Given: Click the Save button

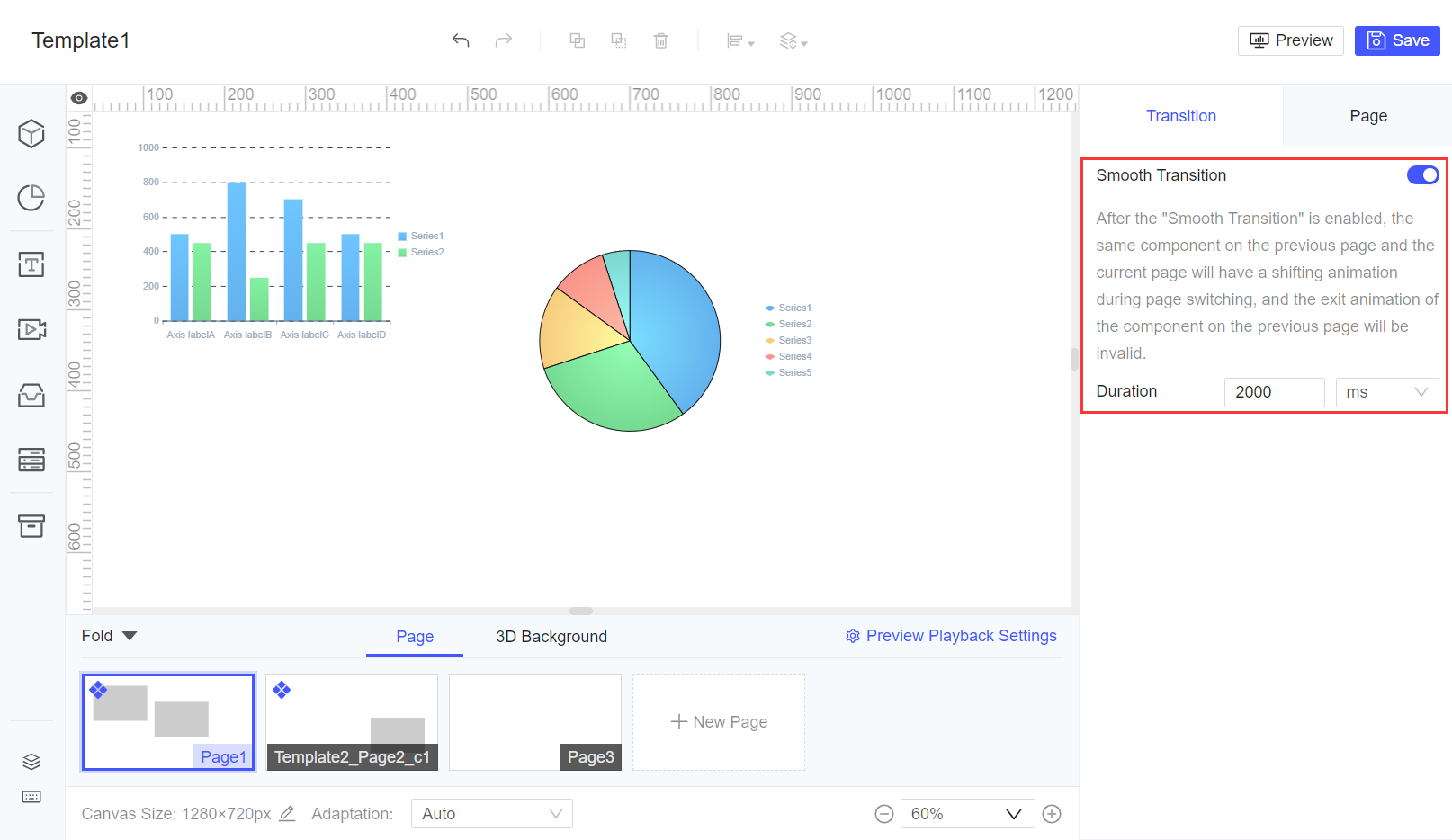Looking at the screenshot, I should point(1396,40).
